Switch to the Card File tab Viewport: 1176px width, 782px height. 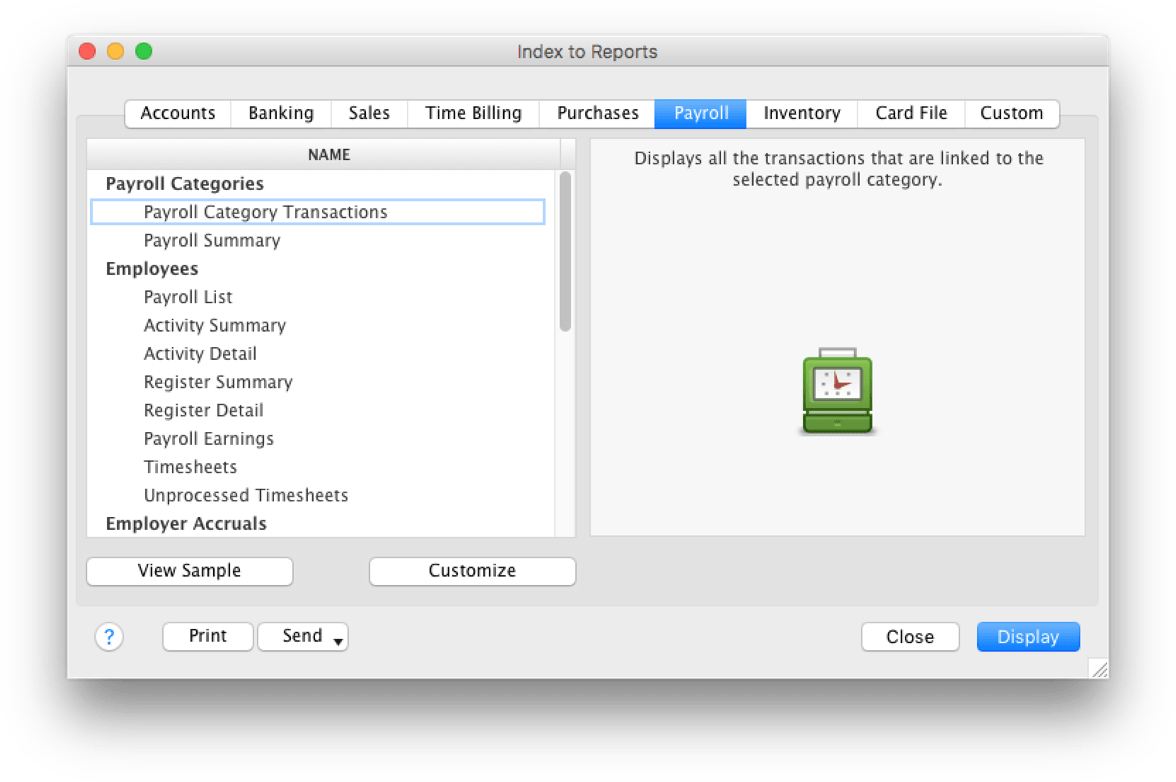tap(910, 113)
